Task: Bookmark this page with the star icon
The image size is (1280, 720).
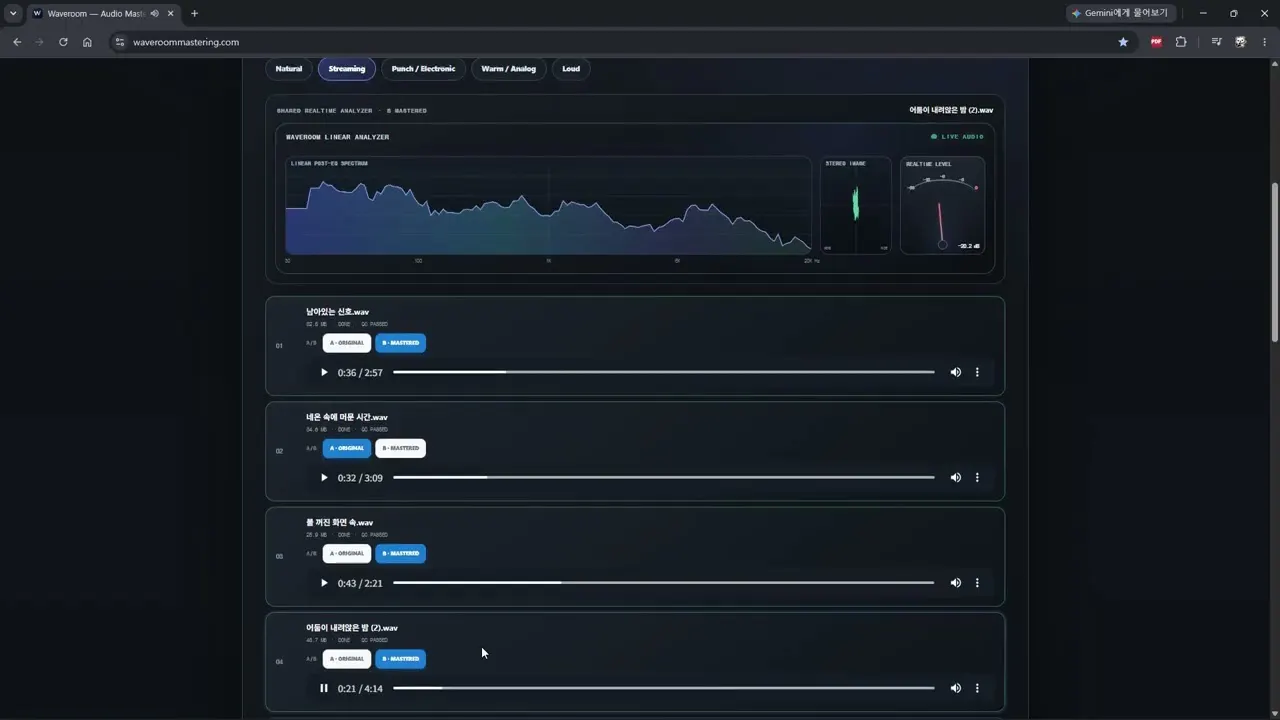Action: click(1123, 42)
